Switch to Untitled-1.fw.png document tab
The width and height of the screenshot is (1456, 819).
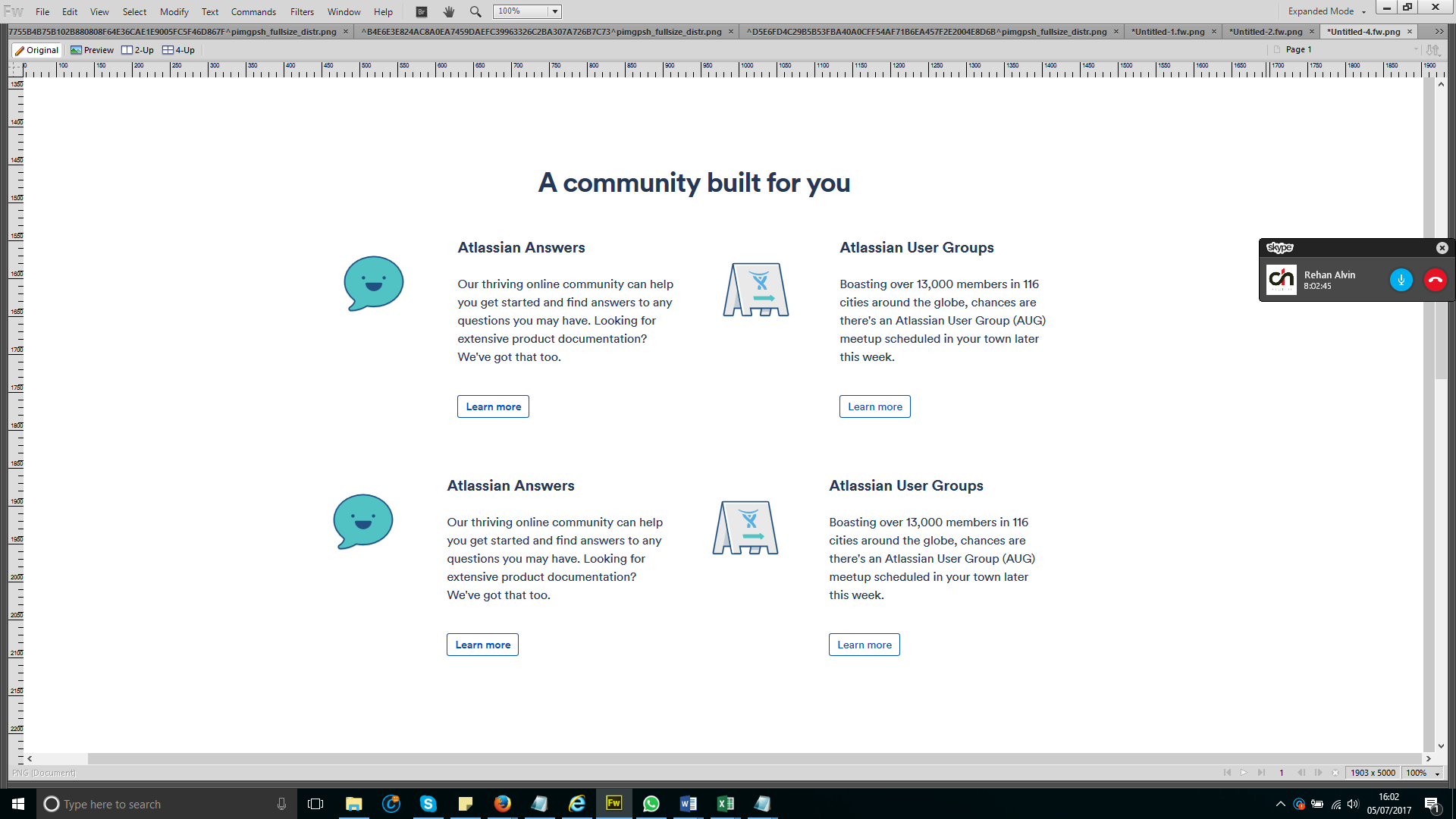[x=1168, y=32]
